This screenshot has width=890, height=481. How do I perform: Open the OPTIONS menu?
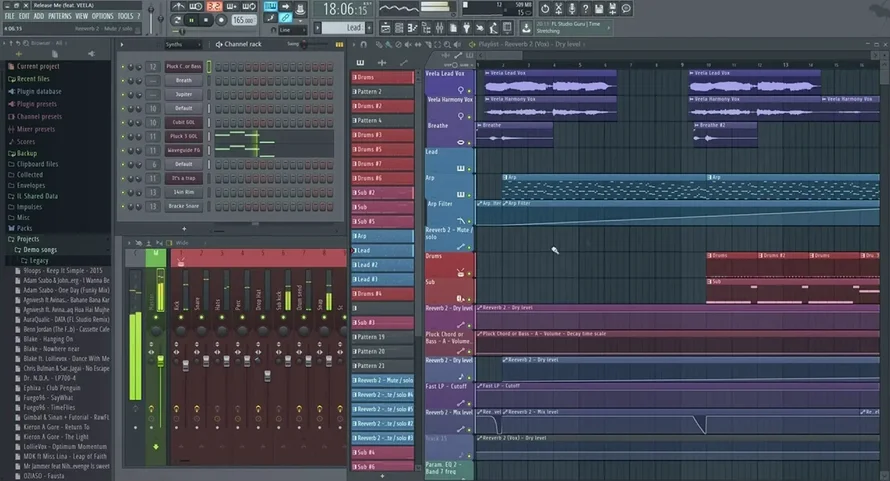coord(102,16)
